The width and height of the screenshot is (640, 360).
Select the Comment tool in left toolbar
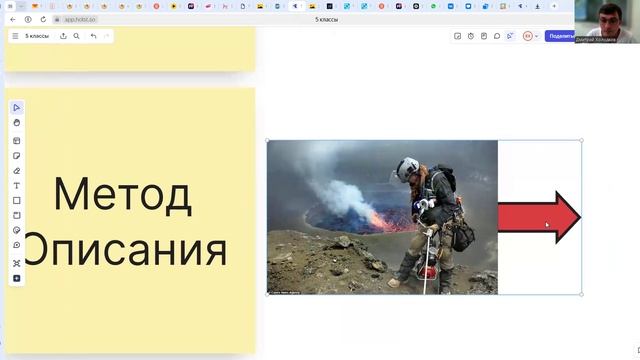point(16,245)
